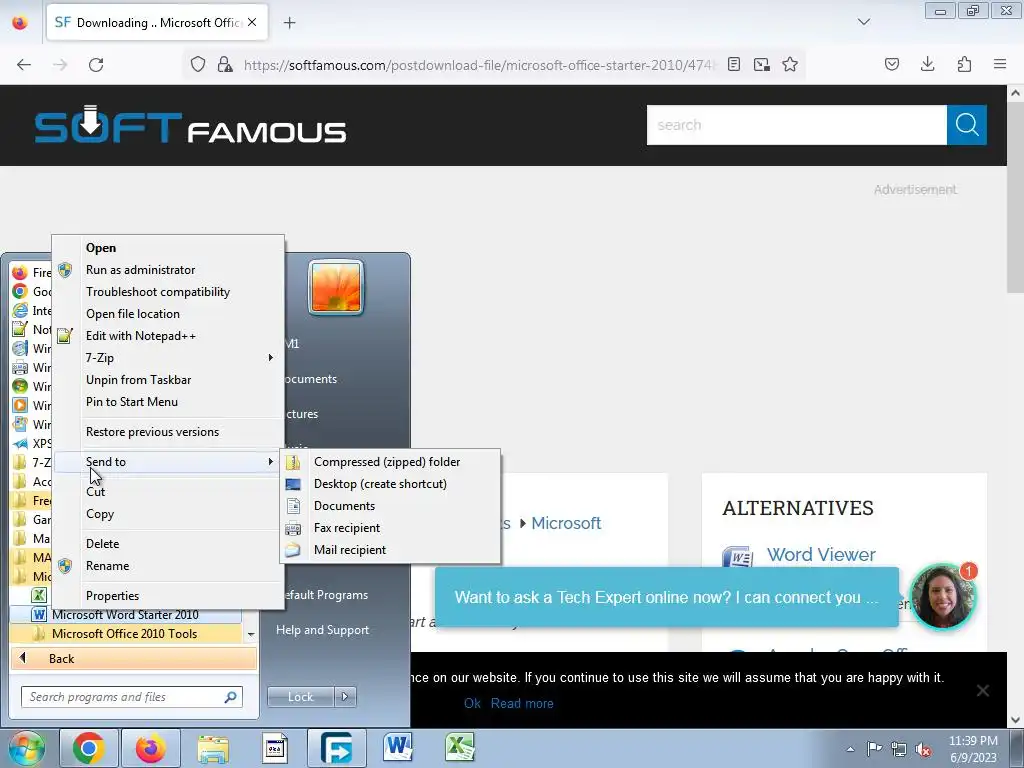
Task: Open the Word Viewer alternative link
Action: pos(821,554)
